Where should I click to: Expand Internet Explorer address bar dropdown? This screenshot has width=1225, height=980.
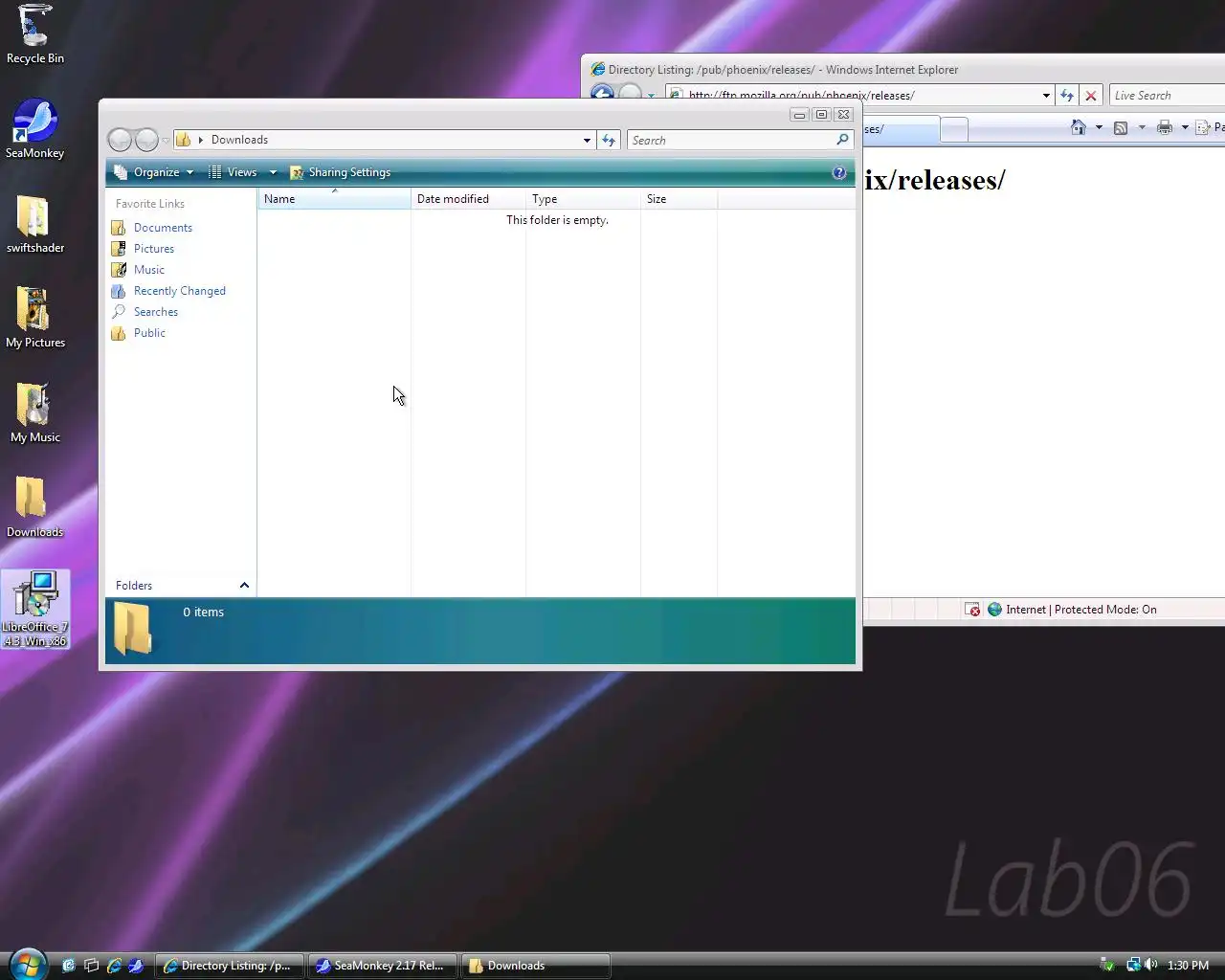1046,96
